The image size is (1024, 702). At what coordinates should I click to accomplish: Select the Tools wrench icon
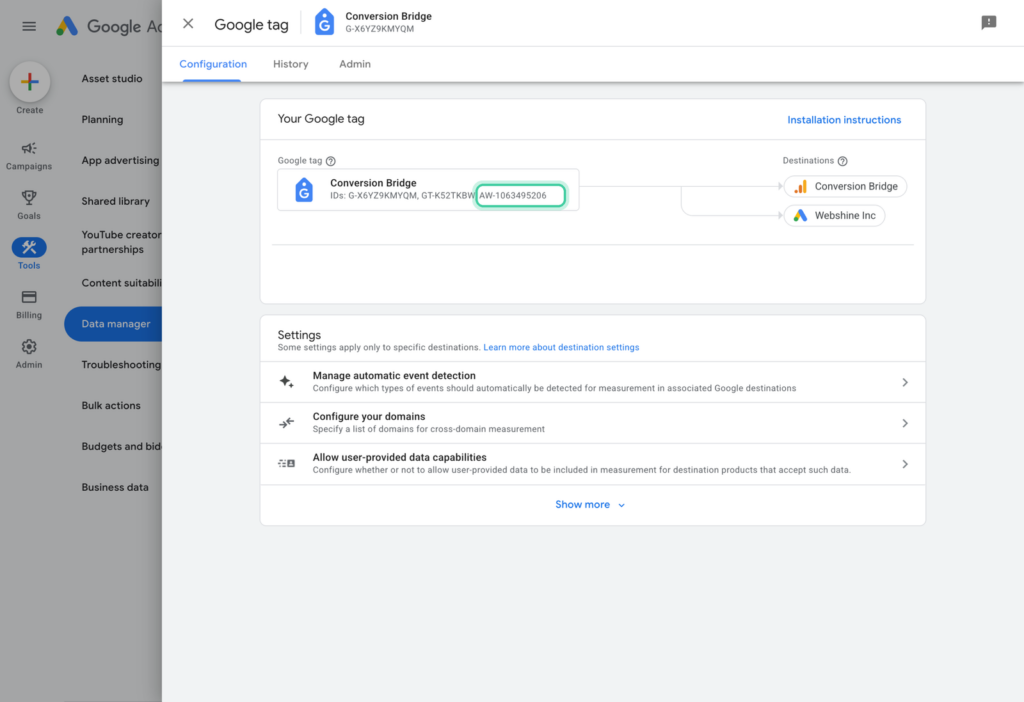(29, 247)
